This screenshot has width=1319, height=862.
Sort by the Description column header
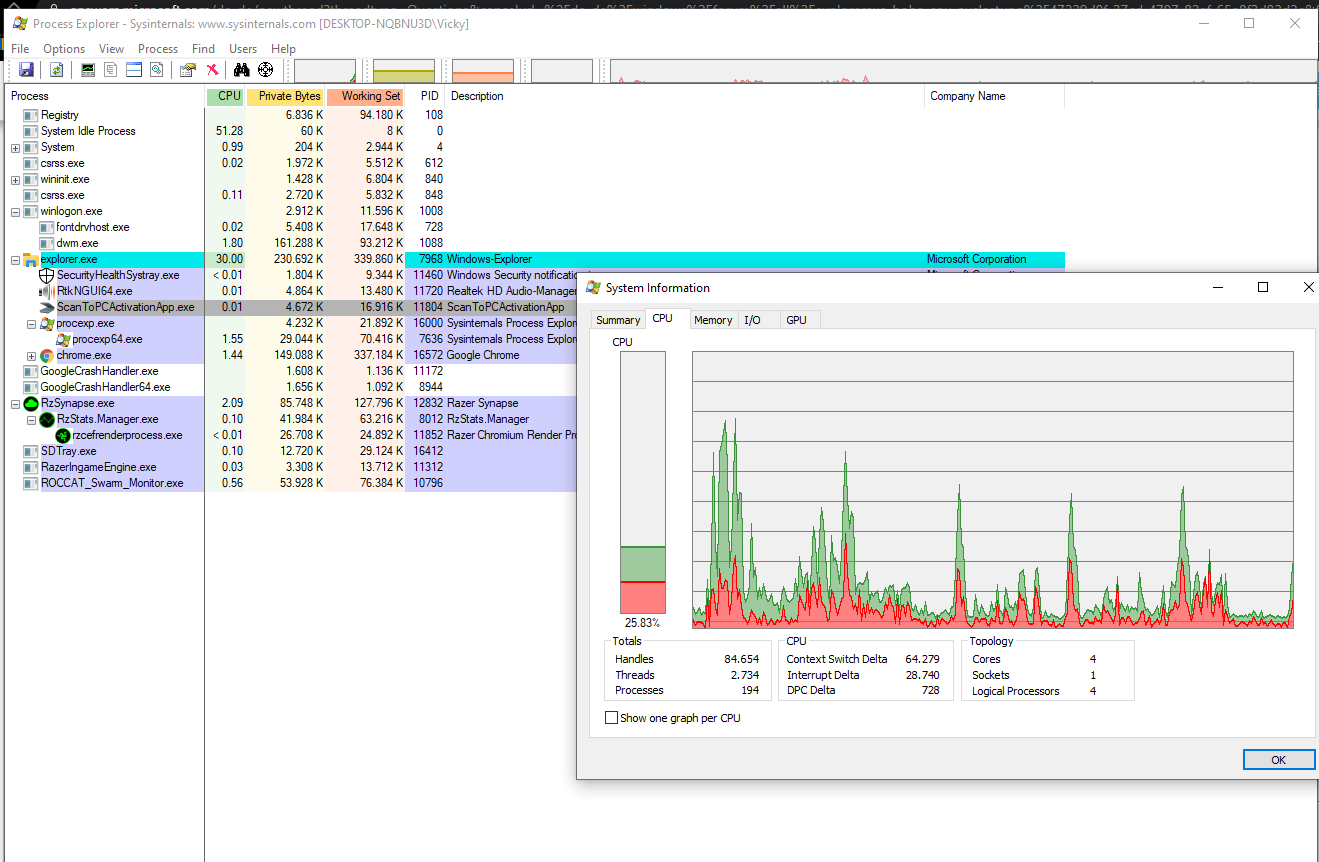[x=685, y=96]
